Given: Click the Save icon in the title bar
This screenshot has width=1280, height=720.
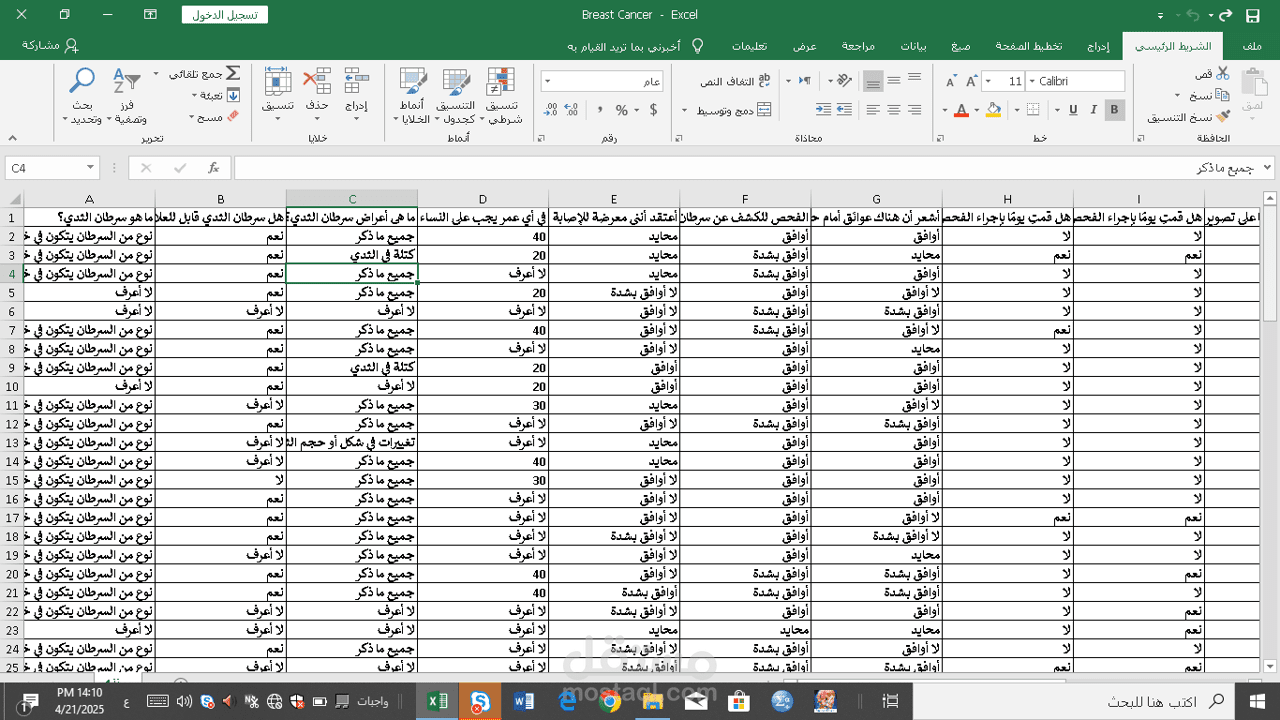Looking at the screenshot, I should [1253, 15].
